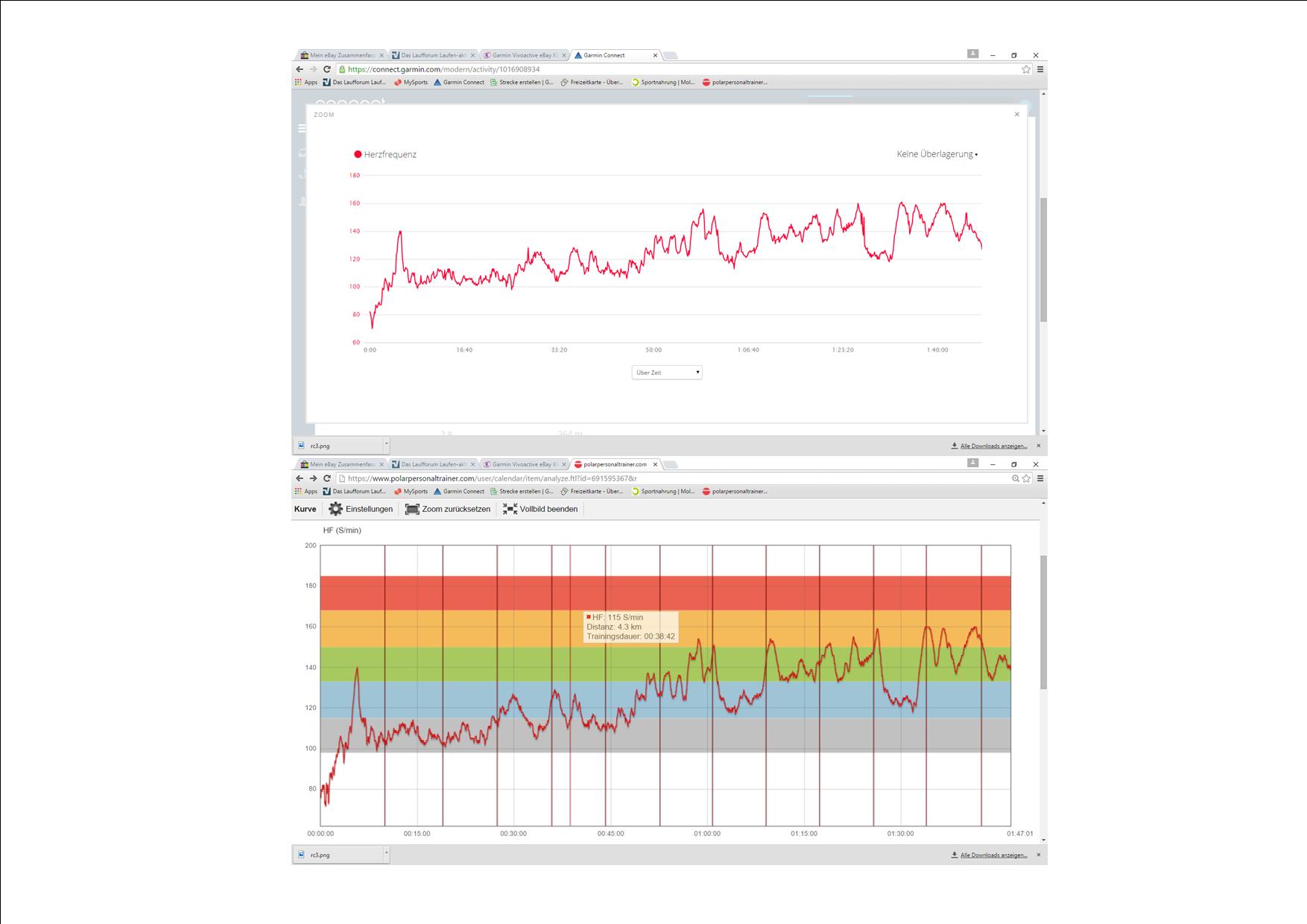The width and height of the screenshot is (1307, 924).
Task: Click Zoom zurücksetzen in Polar toolbar
Action: point(448,509)
